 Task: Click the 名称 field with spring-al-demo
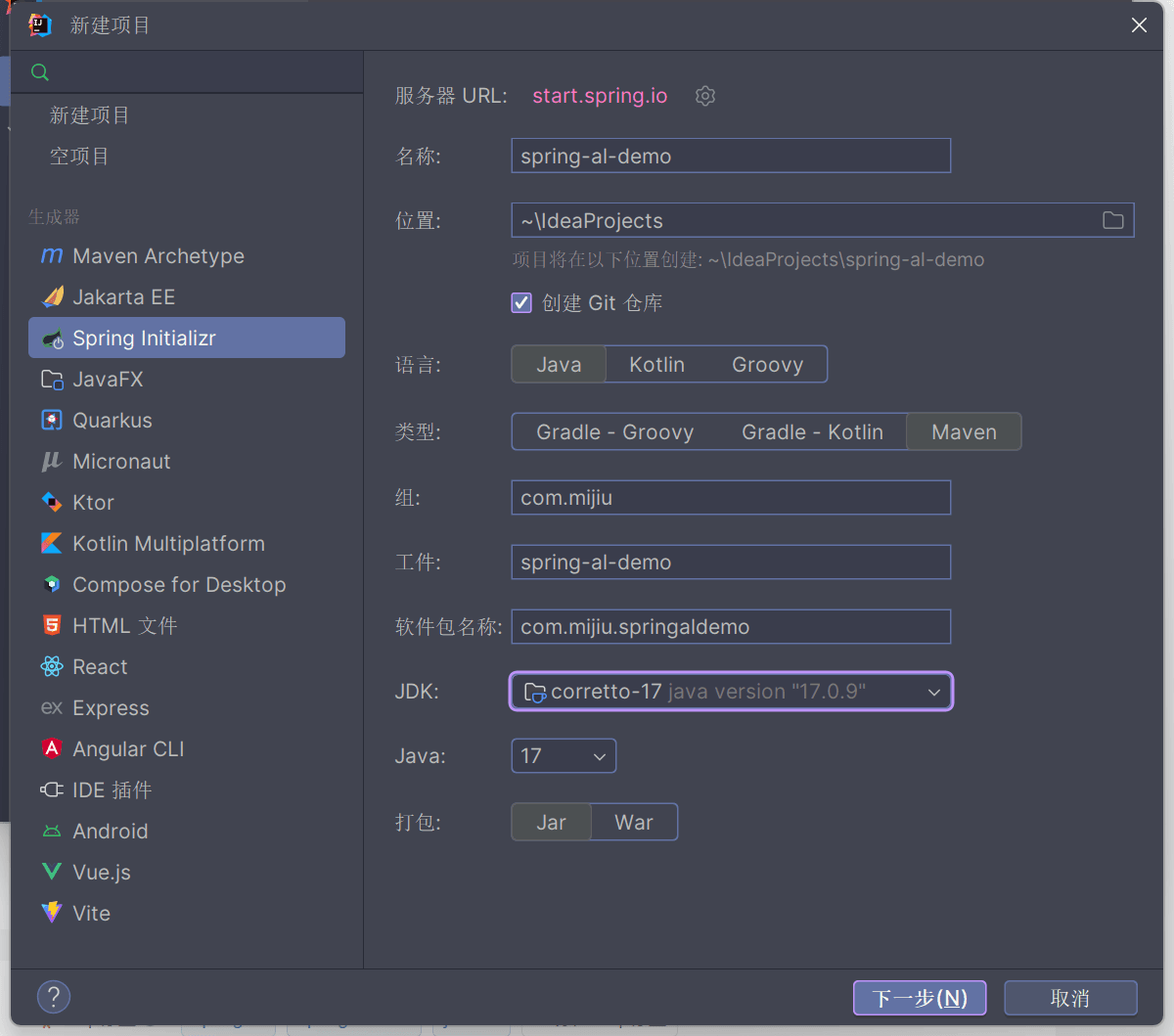coord(731,156)
